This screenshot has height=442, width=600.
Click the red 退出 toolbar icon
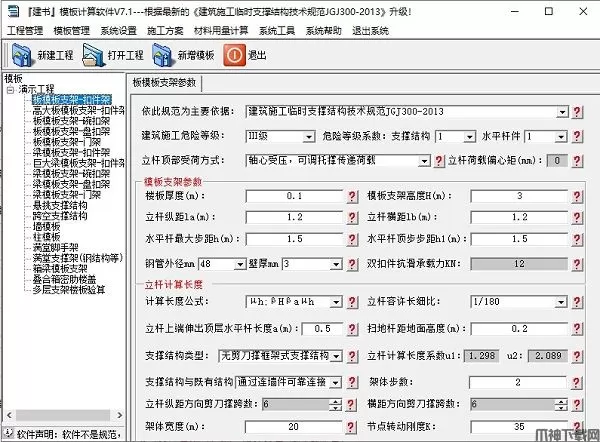234,55
